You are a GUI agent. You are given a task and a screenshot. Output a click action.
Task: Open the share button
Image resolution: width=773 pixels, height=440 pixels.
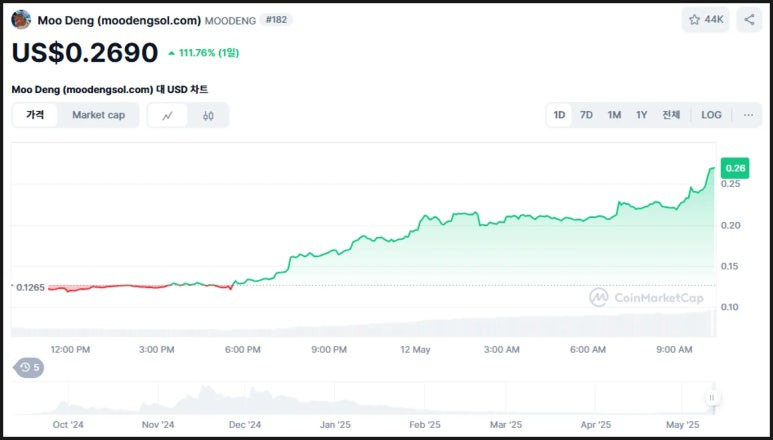(749, 20)
